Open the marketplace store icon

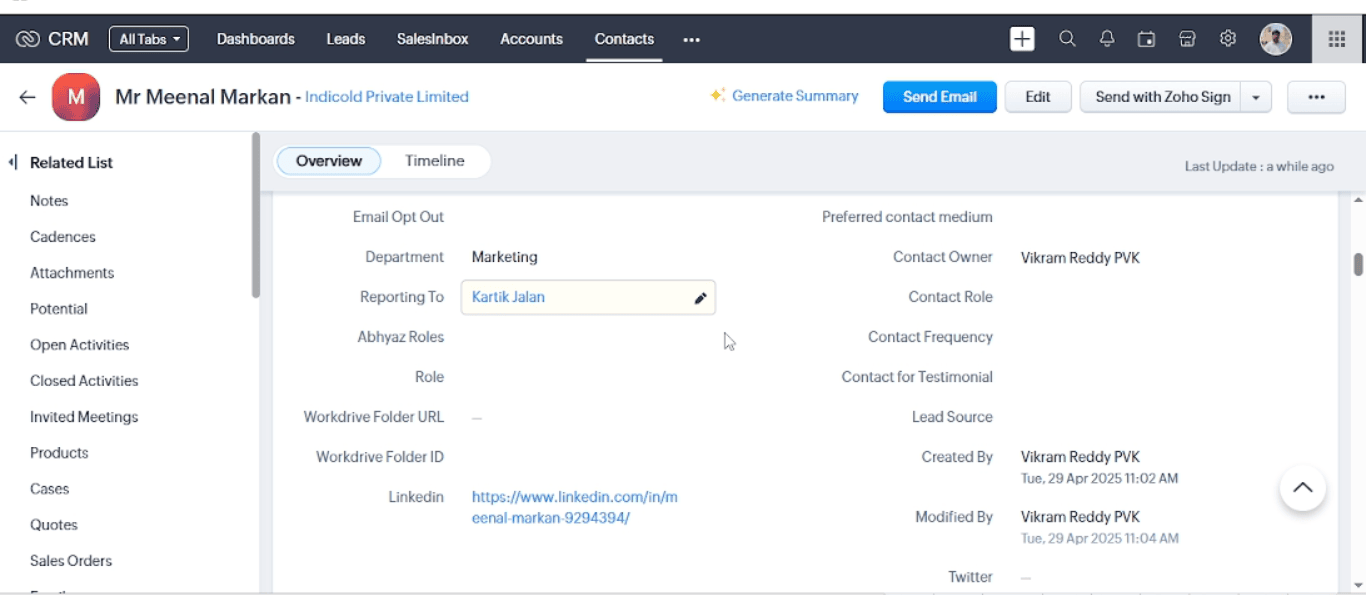coord(1187,39)
